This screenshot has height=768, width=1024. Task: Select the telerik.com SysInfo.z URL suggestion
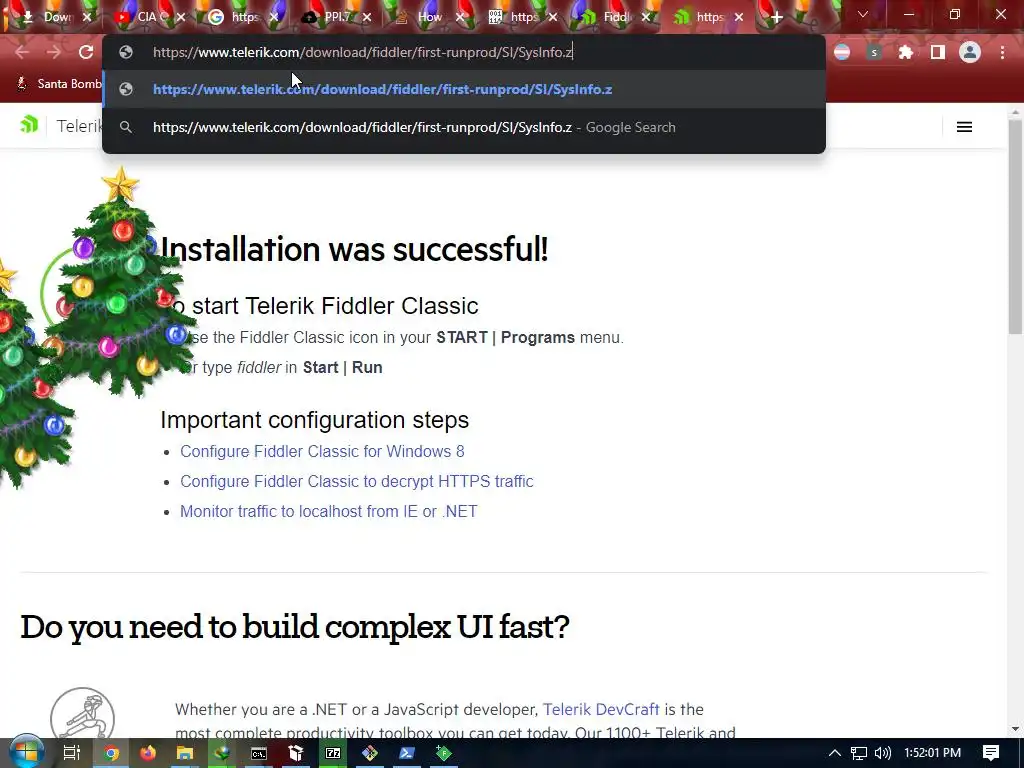(x=464, y=89)
